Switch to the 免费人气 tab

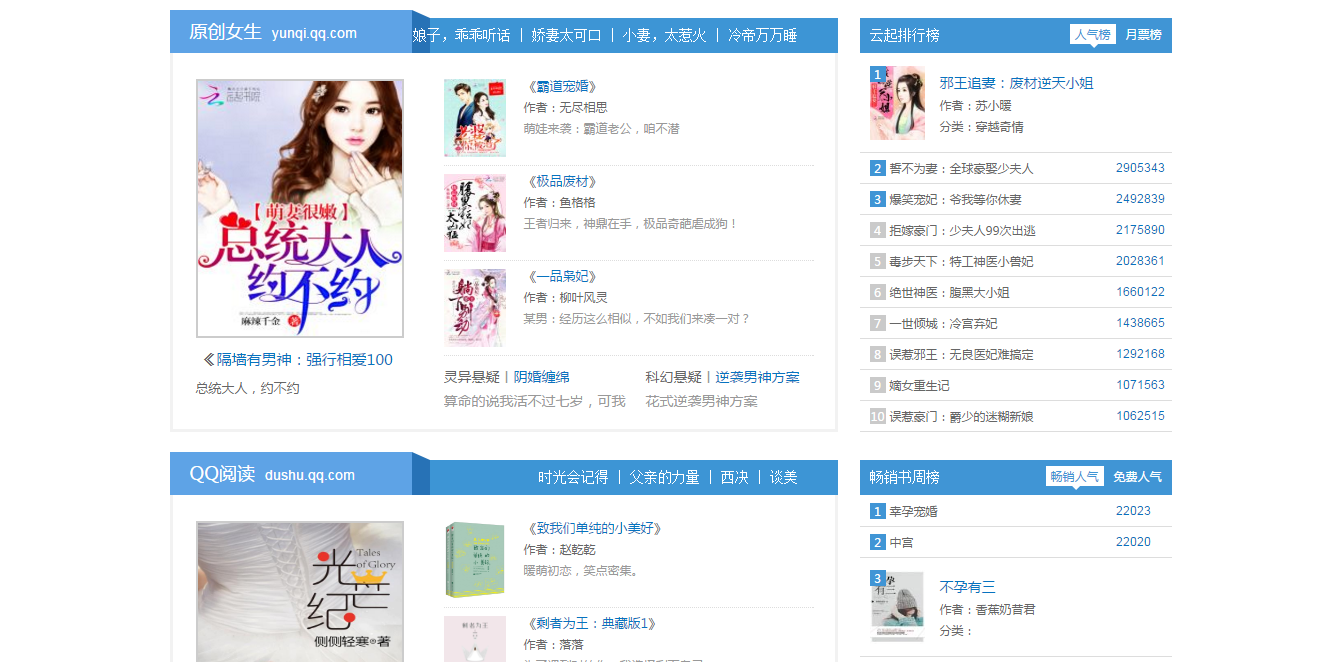point(1138,477)
